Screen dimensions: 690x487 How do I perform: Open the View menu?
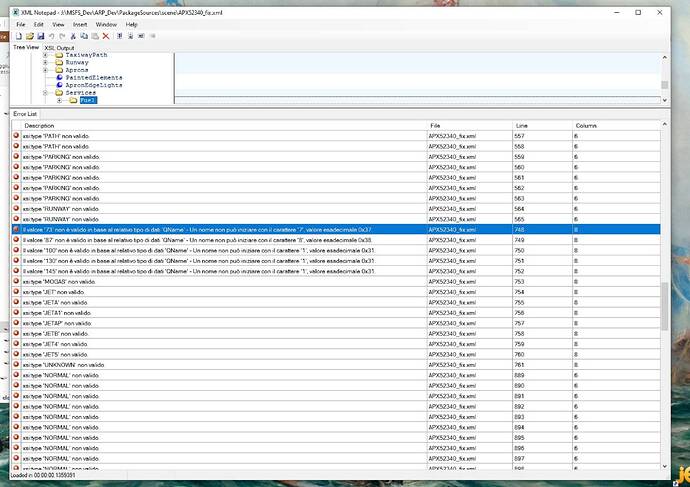click(58, 25)
